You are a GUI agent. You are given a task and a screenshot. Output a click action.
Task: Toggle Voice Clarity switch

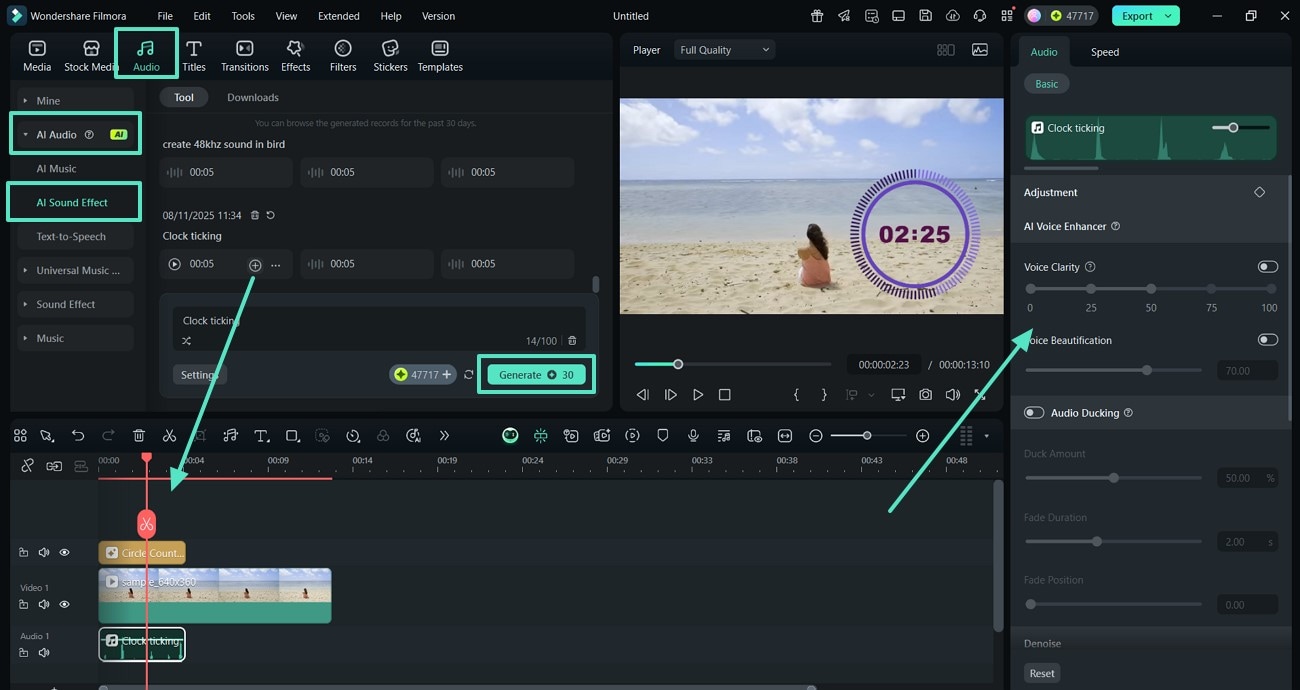pos(1268,267)
